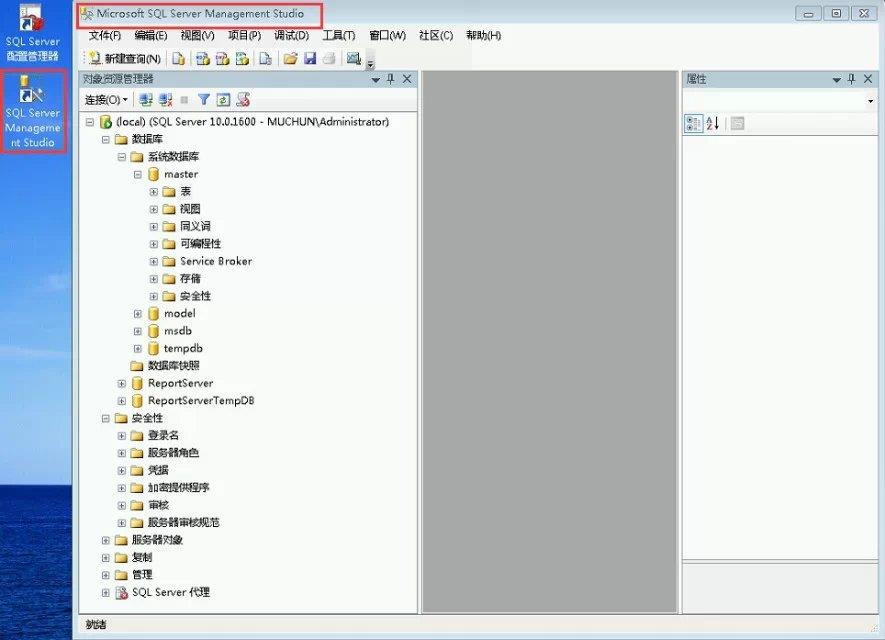Open the 文件(F) menu
885x640 pixels.
point(105,36)
